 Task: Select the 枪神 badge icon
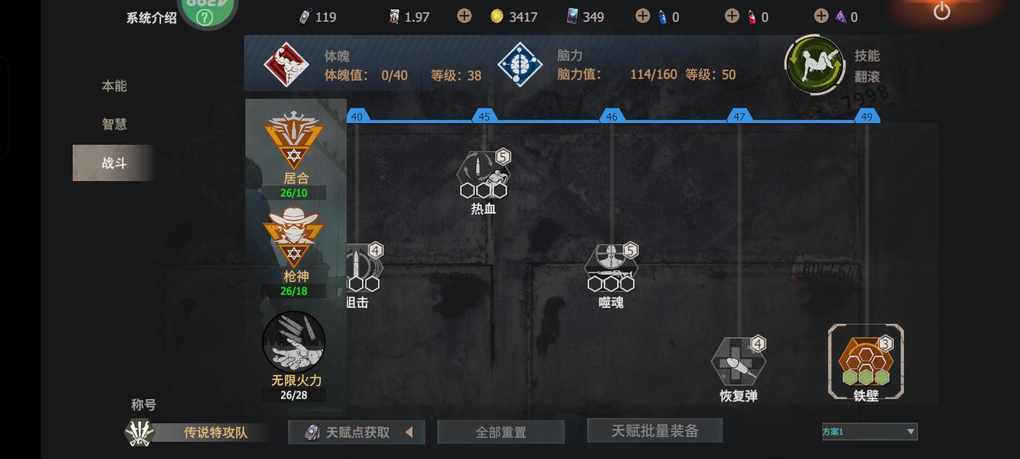[294, 238]
